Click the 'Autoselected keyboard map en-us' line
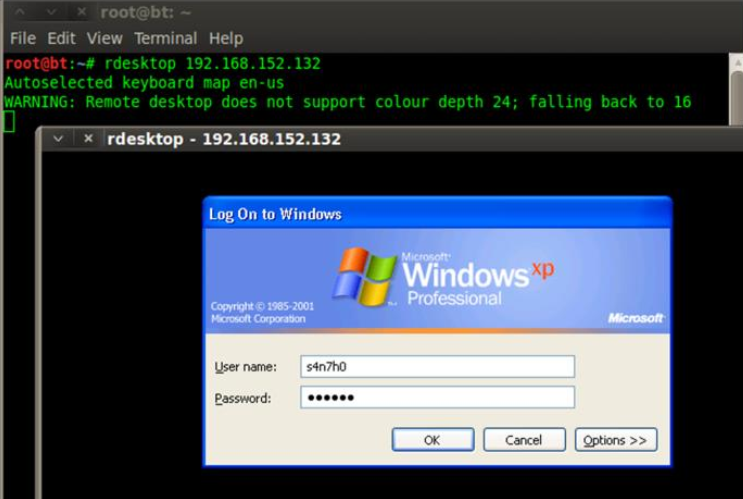Screen dimensions: 743x499 click(x=144, y=83)
